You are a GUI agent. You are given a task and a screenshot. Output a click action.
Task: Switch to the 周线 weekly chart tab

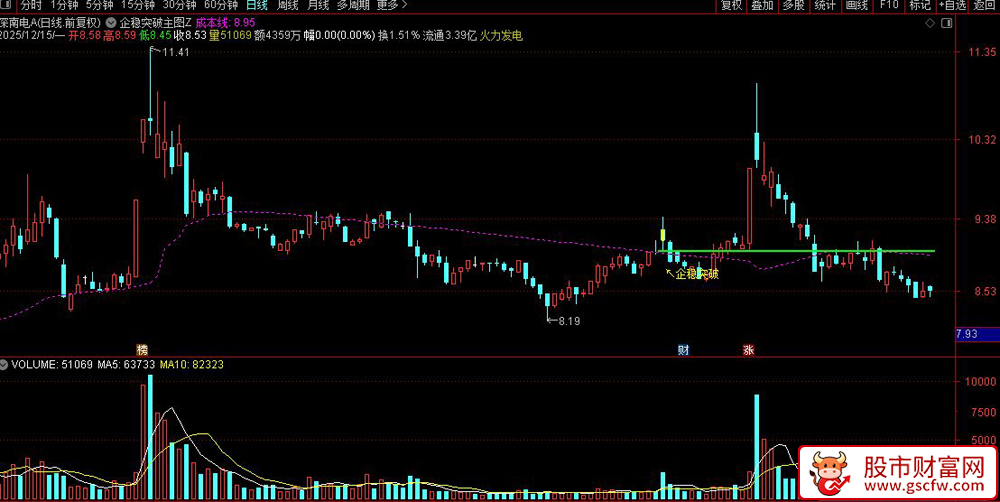coord(288,5)
